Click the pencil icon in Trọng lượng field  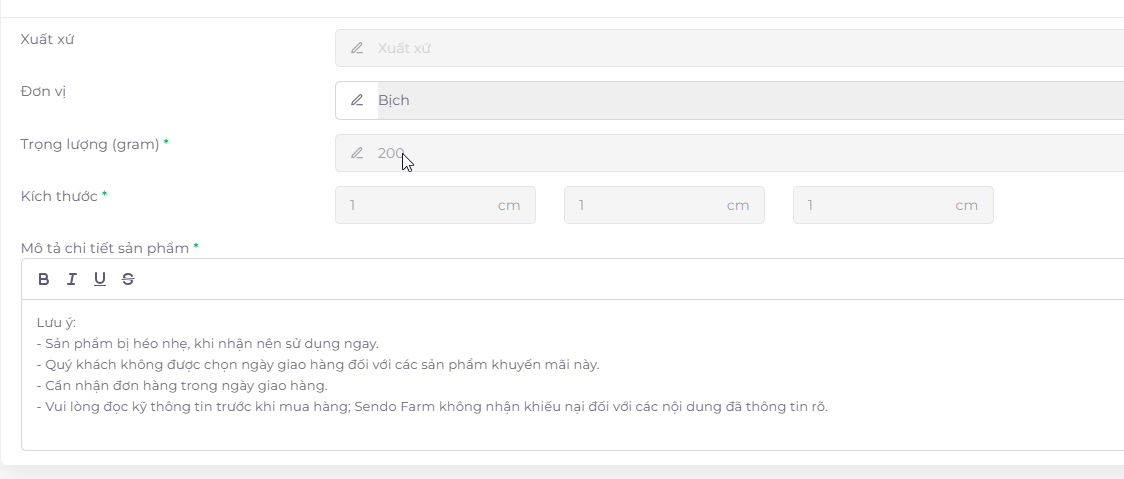click(356, 153)
